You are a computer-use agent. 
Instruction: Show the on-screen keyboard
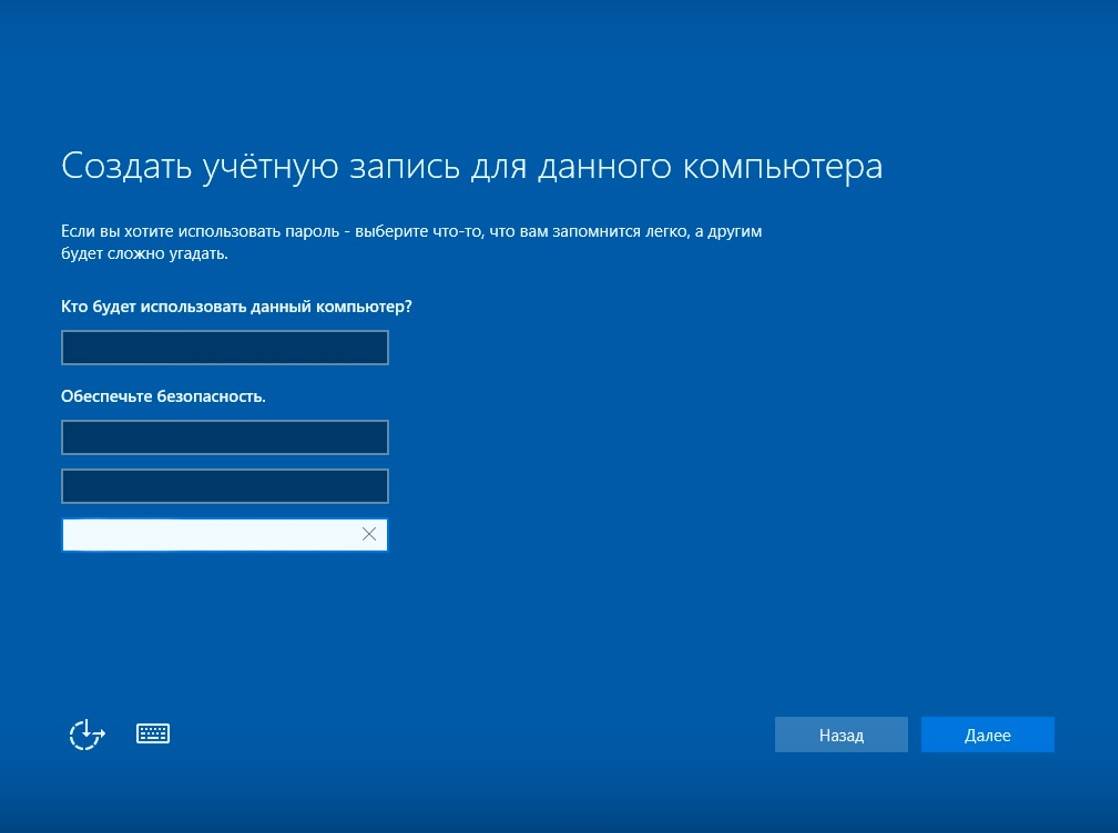153,734
